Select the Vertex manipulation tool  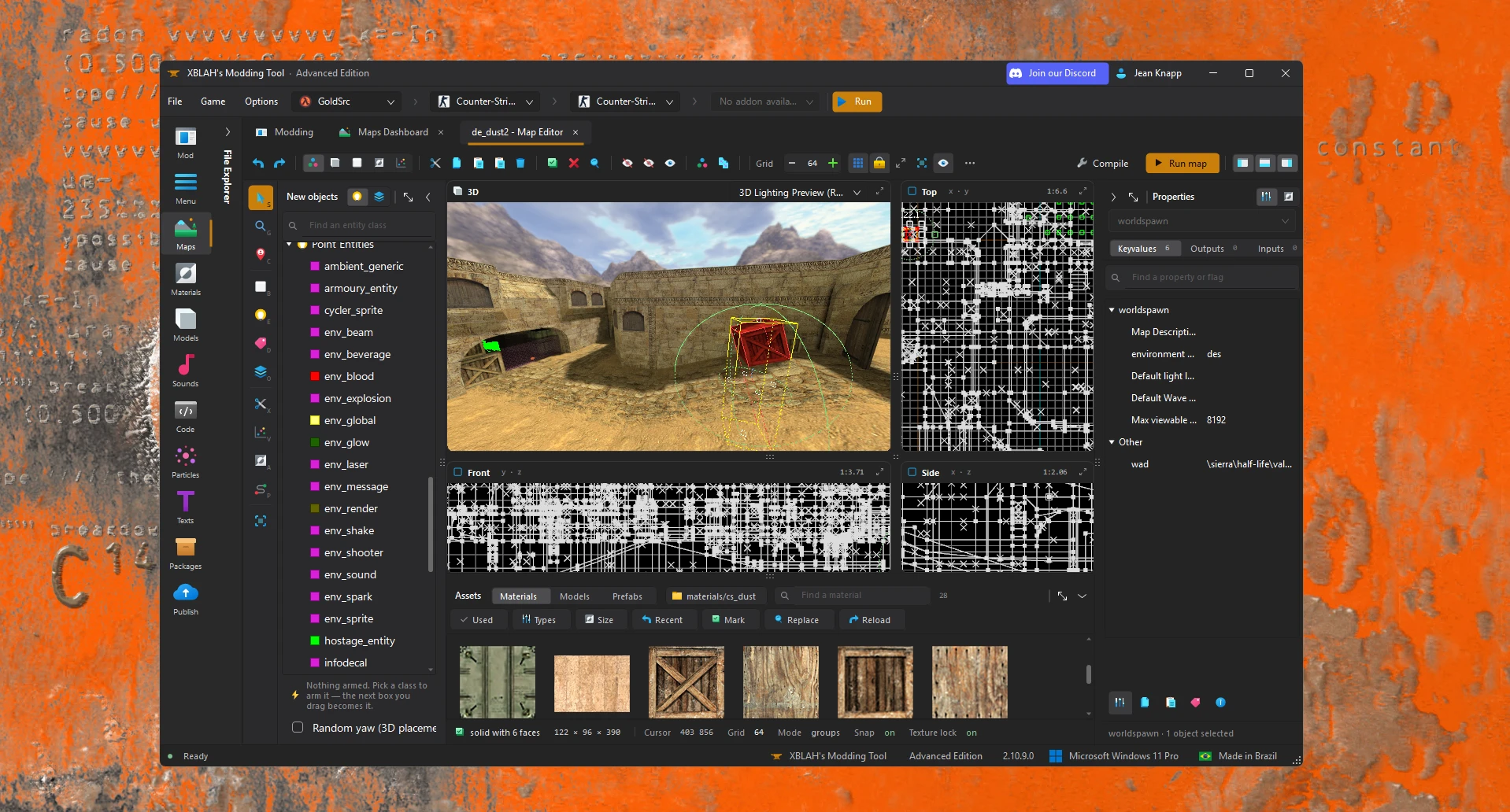[261, 432]
